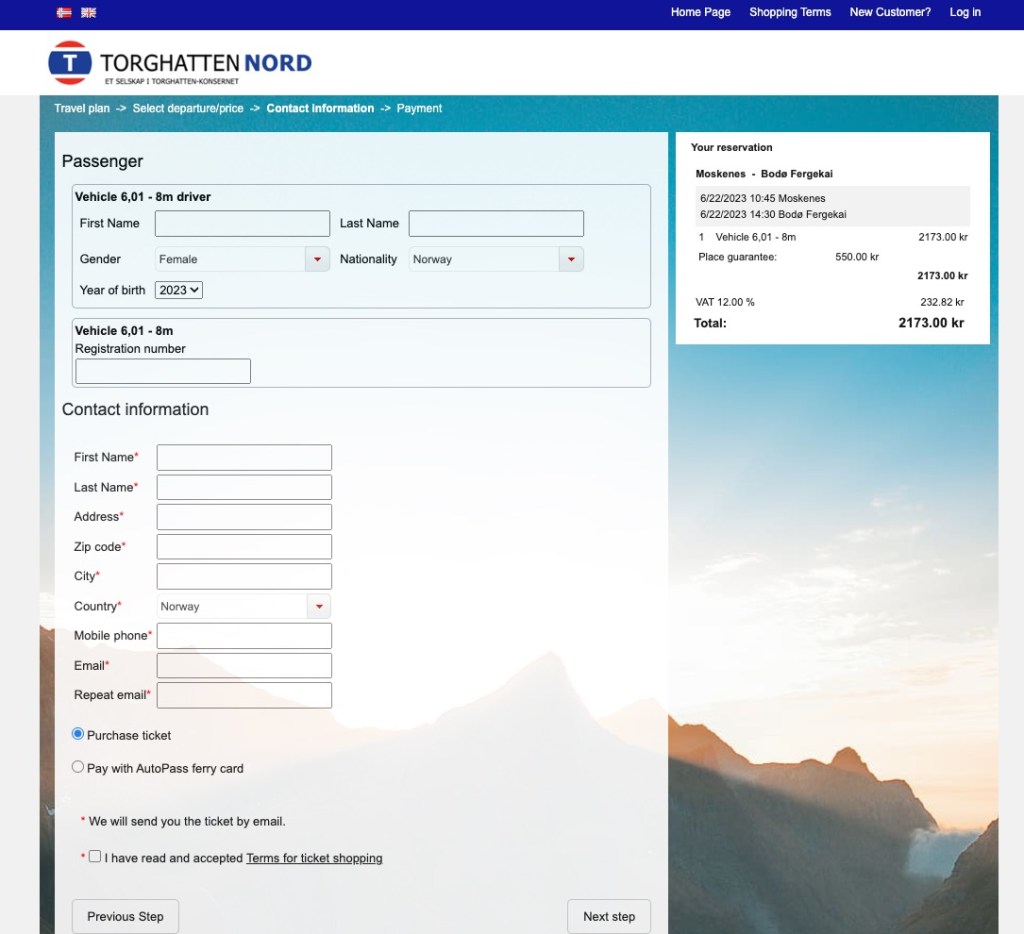This screenshot has width=1024, height=934.
Task: Select Pay with AutoPass ferry card option
Action: (78, 767)
